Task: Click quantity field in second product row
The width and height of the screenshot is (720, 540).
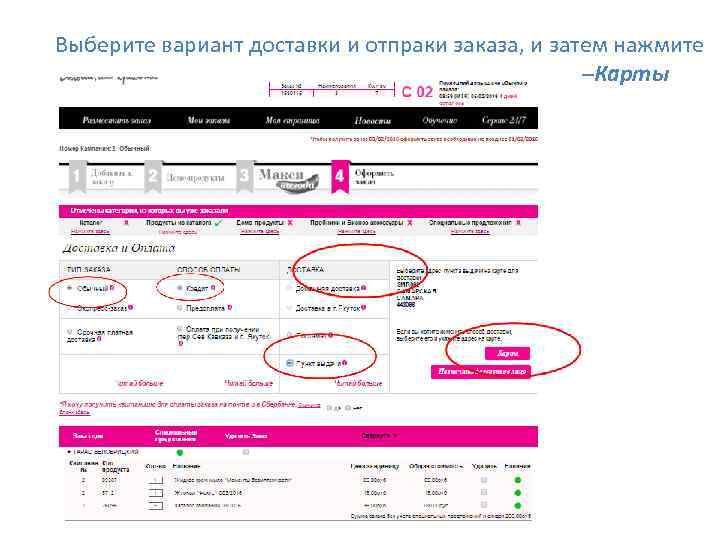Action: click(156, 493)
